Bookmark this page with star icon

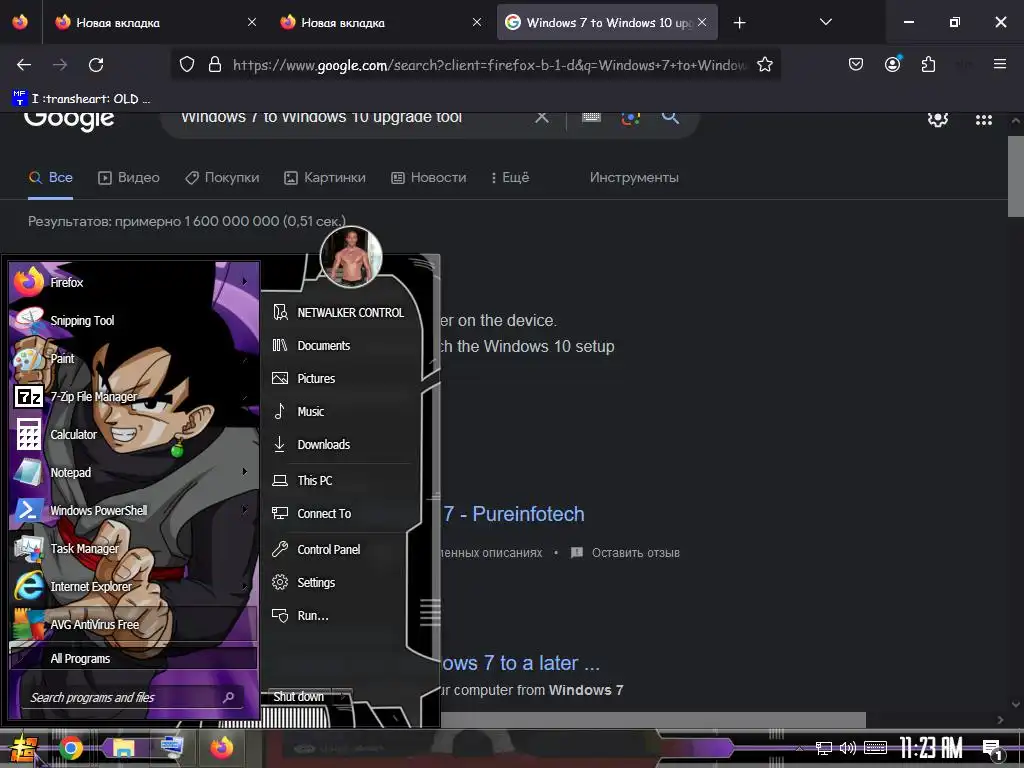[765, 65]
